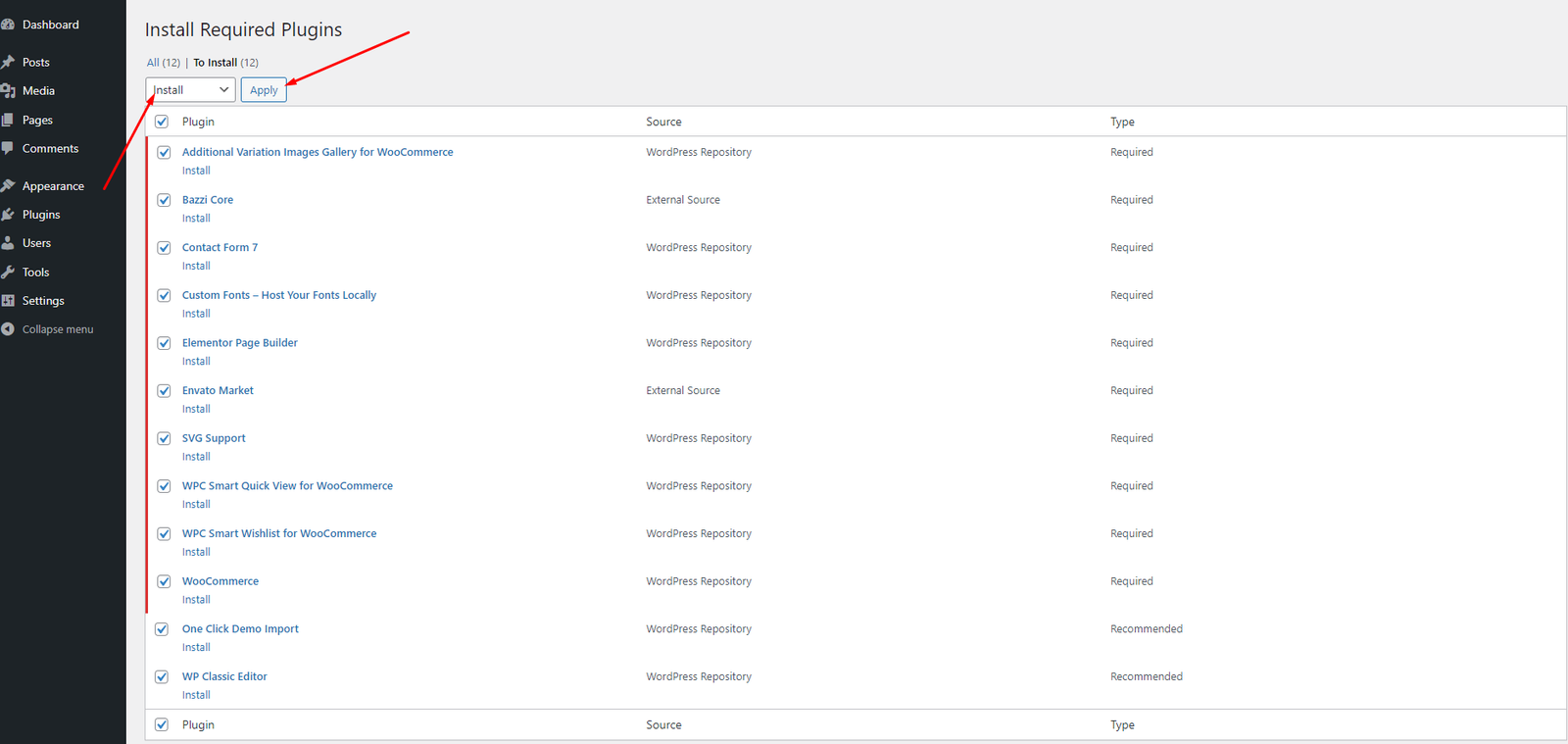Click the Pages icon in sidebar

click(x=8, y=120)
